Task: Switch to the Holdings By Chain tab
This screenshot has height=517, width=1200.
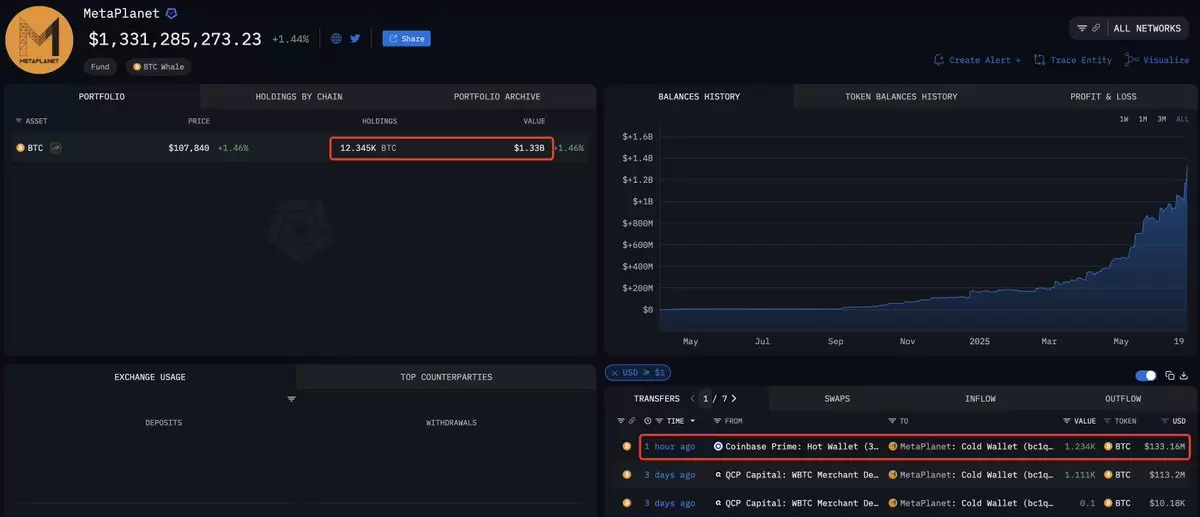Action: click(299, 97)
